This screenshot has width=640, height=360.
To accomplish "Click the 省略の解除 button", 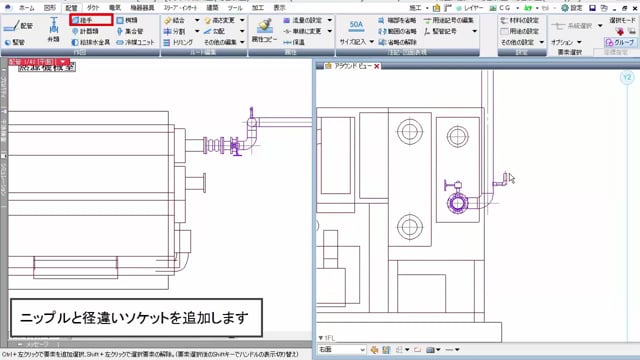I will (x=397, y=42).
